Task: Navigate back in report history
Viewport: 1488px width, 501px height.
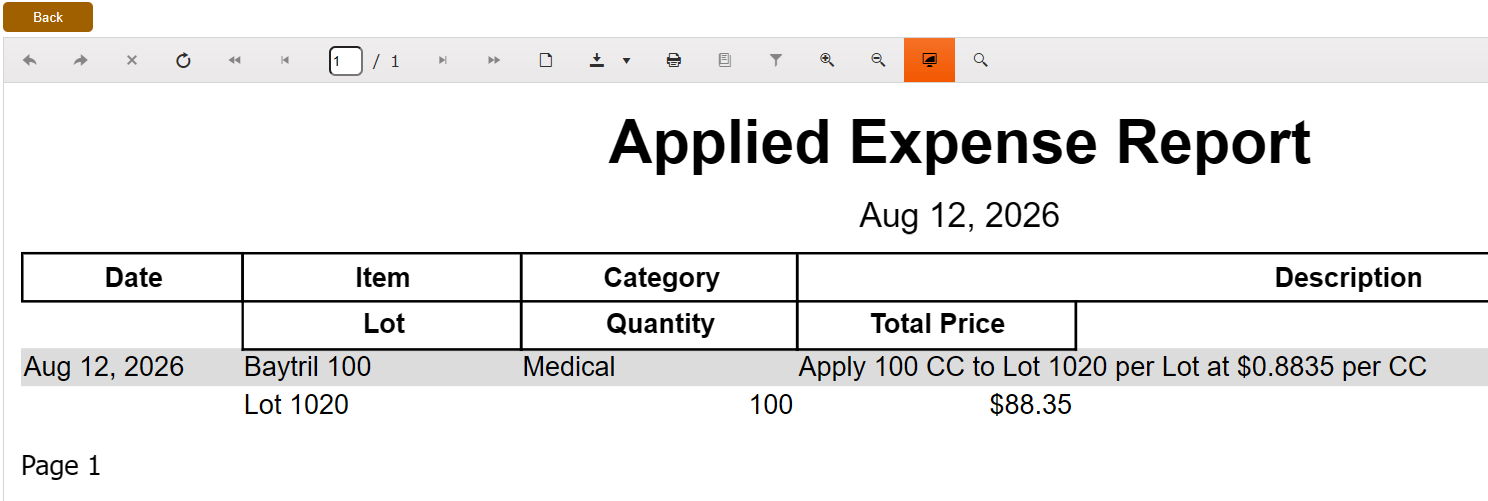Action: coord(30,61)
